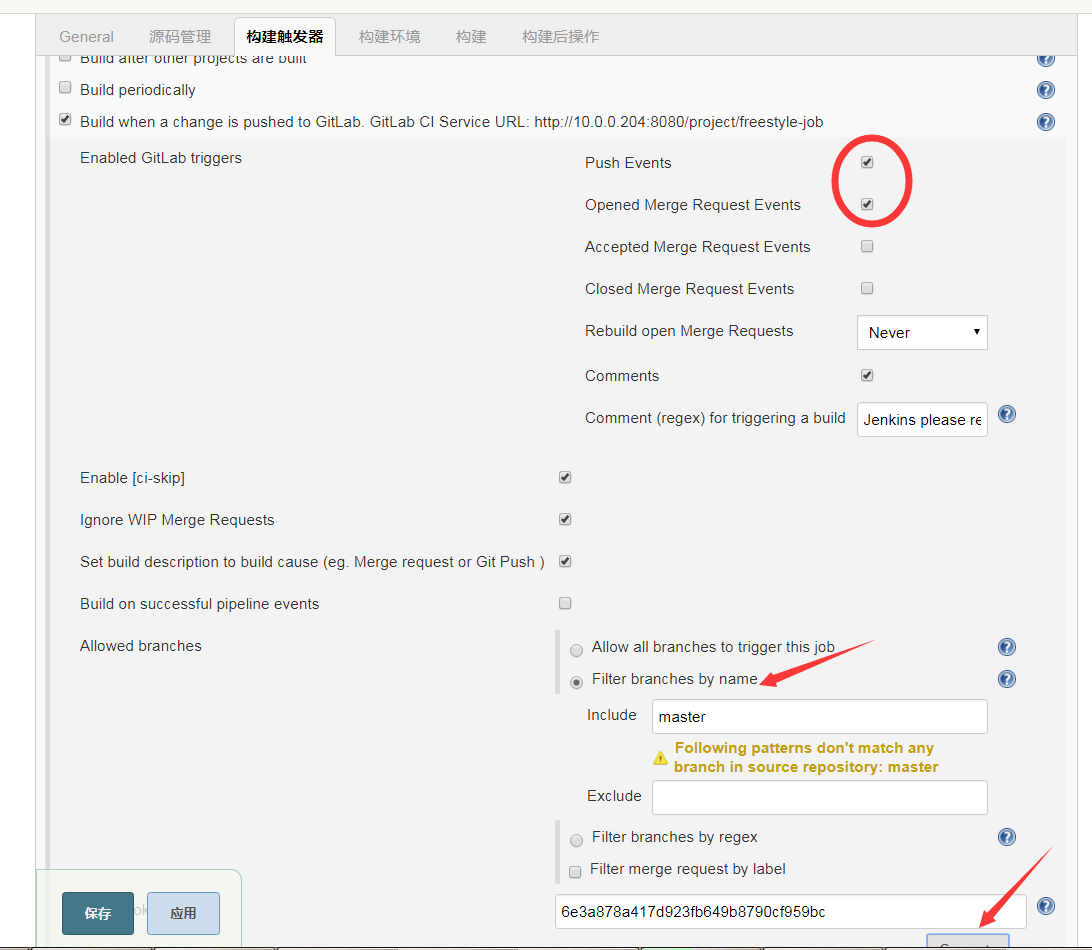Click the patterns don't match warning text

806,757
